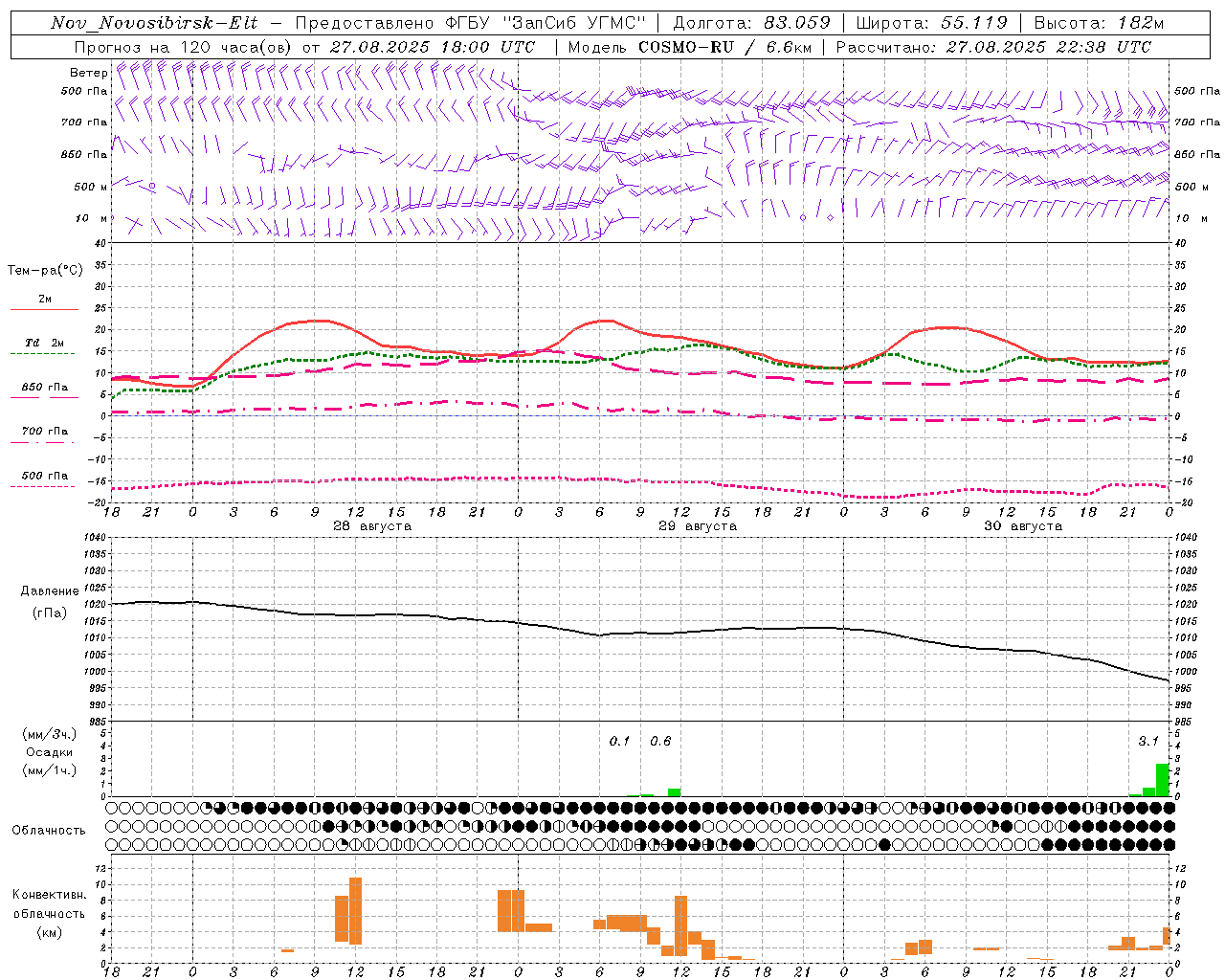Click the Рассчитано: 27.08.2025 22:38 UTC timestamp
Image resolution: width=1225 pixels, height=980 pixels.
click(993, 46)
